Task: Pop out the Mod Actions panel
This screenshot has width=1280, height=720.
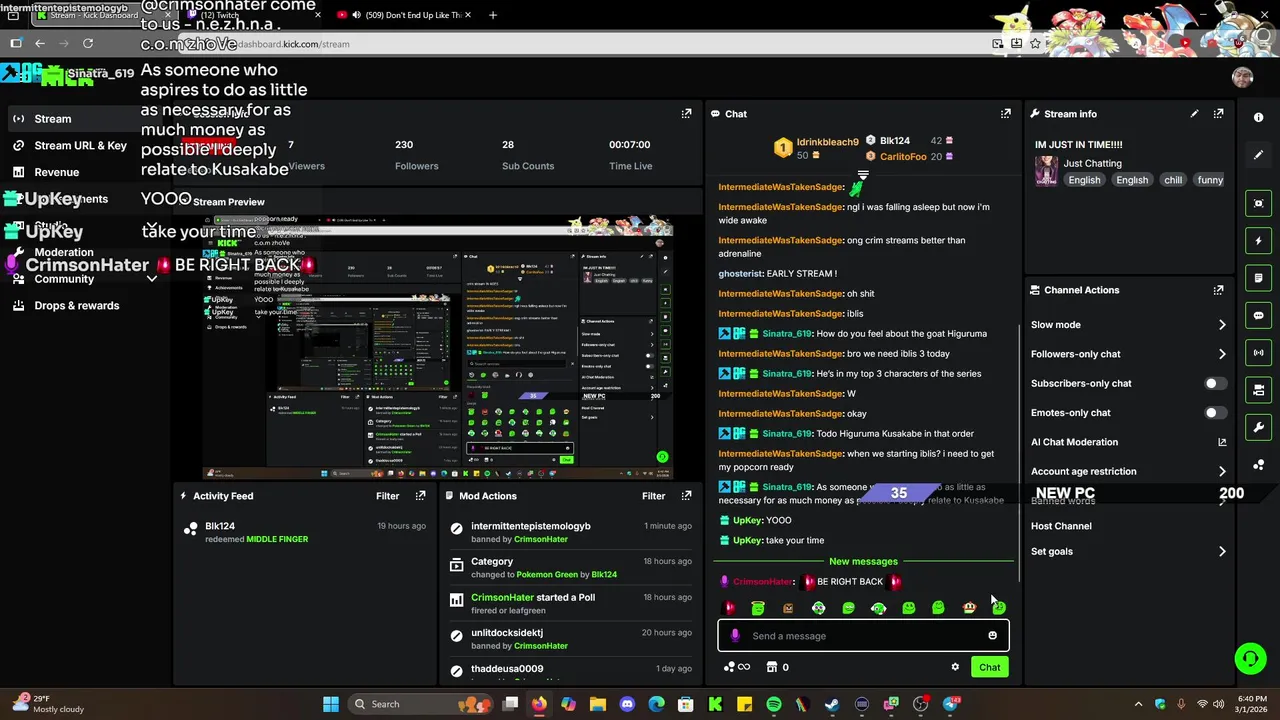Action: coord(686,496)
